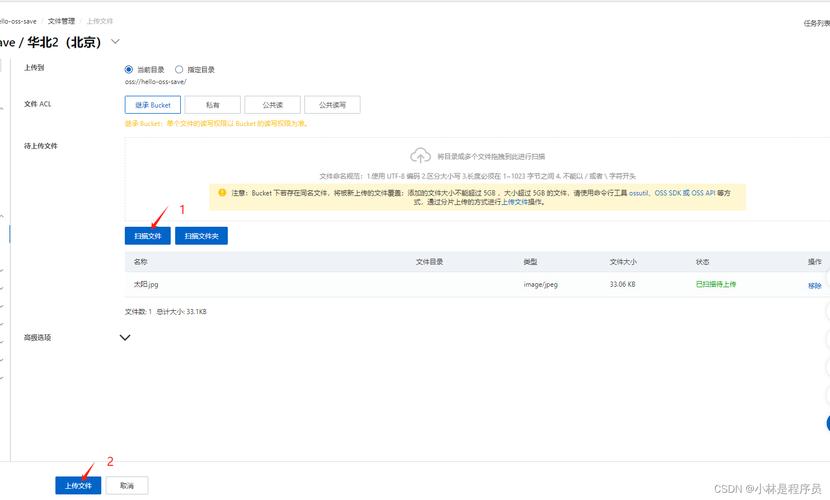Click the 扫描文件 button
Image resolution: width=830 pixels, height=500 pixels.
[148, 236]
